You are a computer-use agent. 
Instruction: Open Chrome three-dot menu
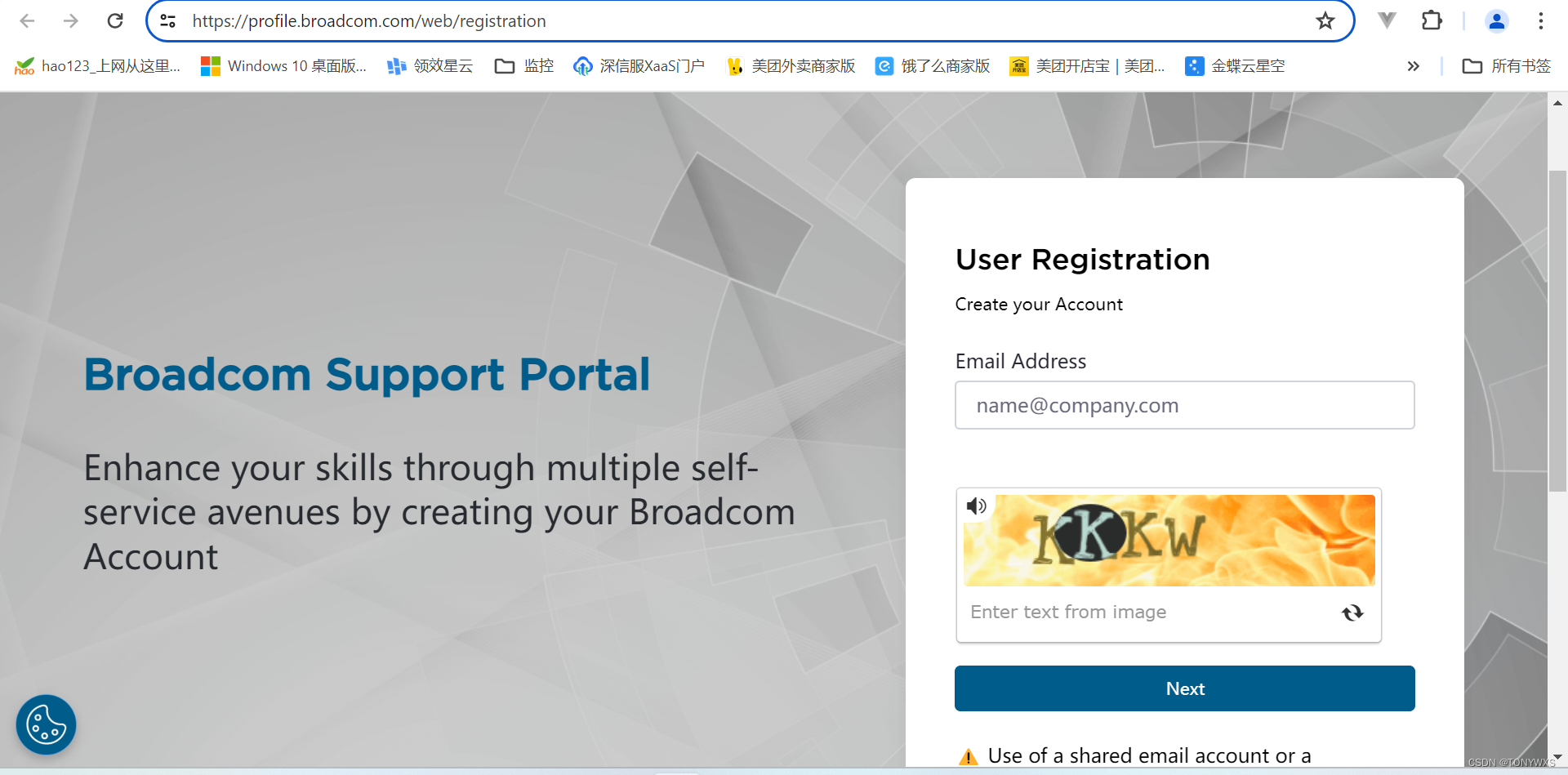coord(1540,21)
